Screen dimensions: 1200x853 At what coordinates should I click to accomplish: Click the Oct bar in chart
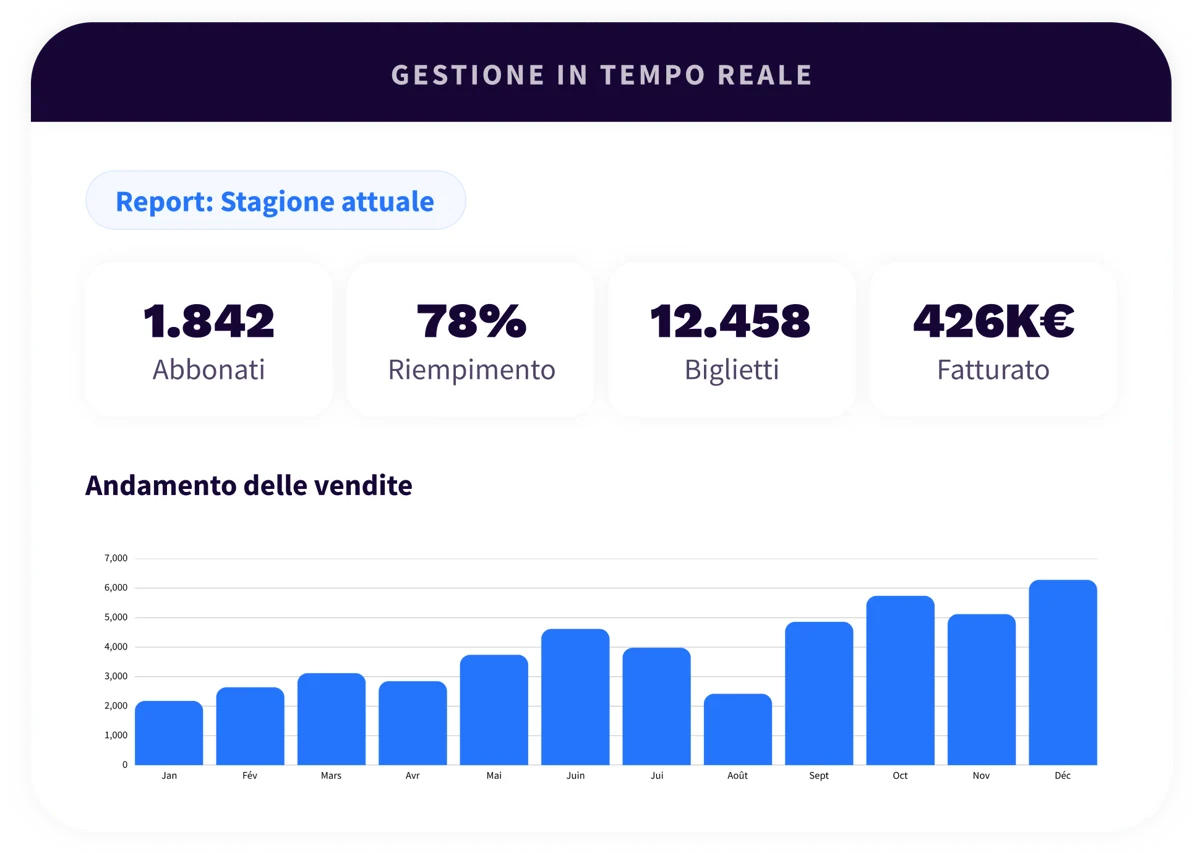coord(900,680)
